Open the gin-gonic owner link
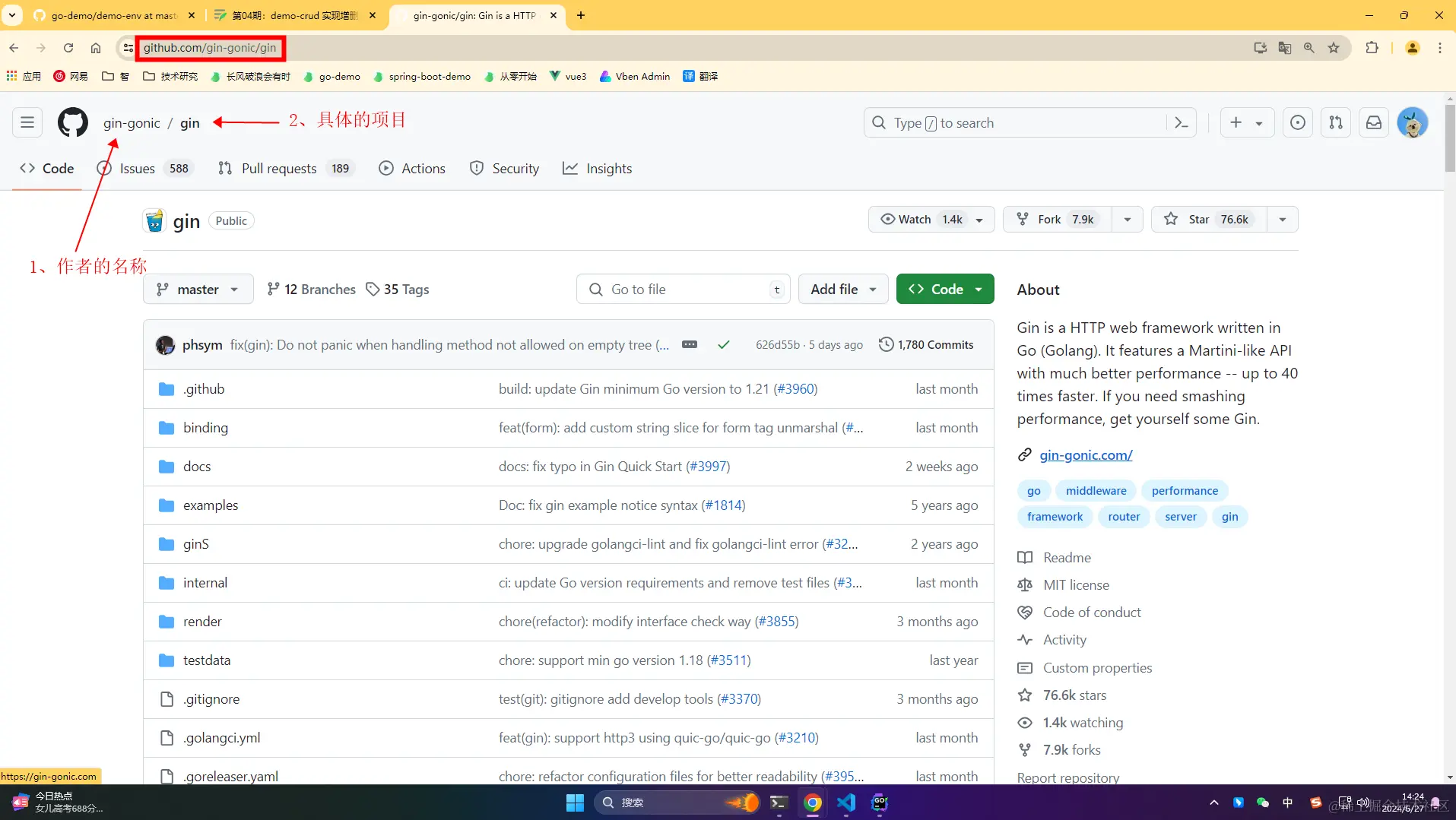 pos(132,123)
